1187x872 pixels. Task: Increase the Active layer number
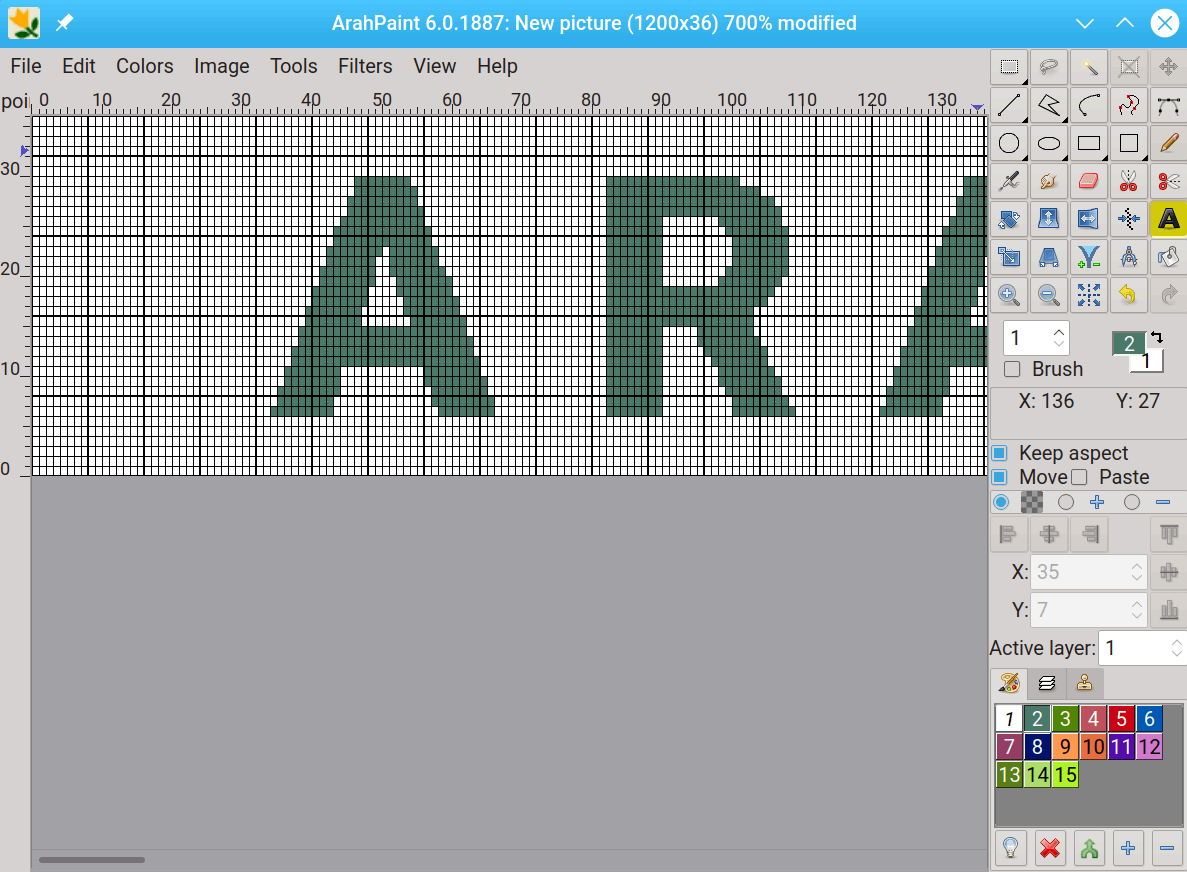click(1176, 642)
